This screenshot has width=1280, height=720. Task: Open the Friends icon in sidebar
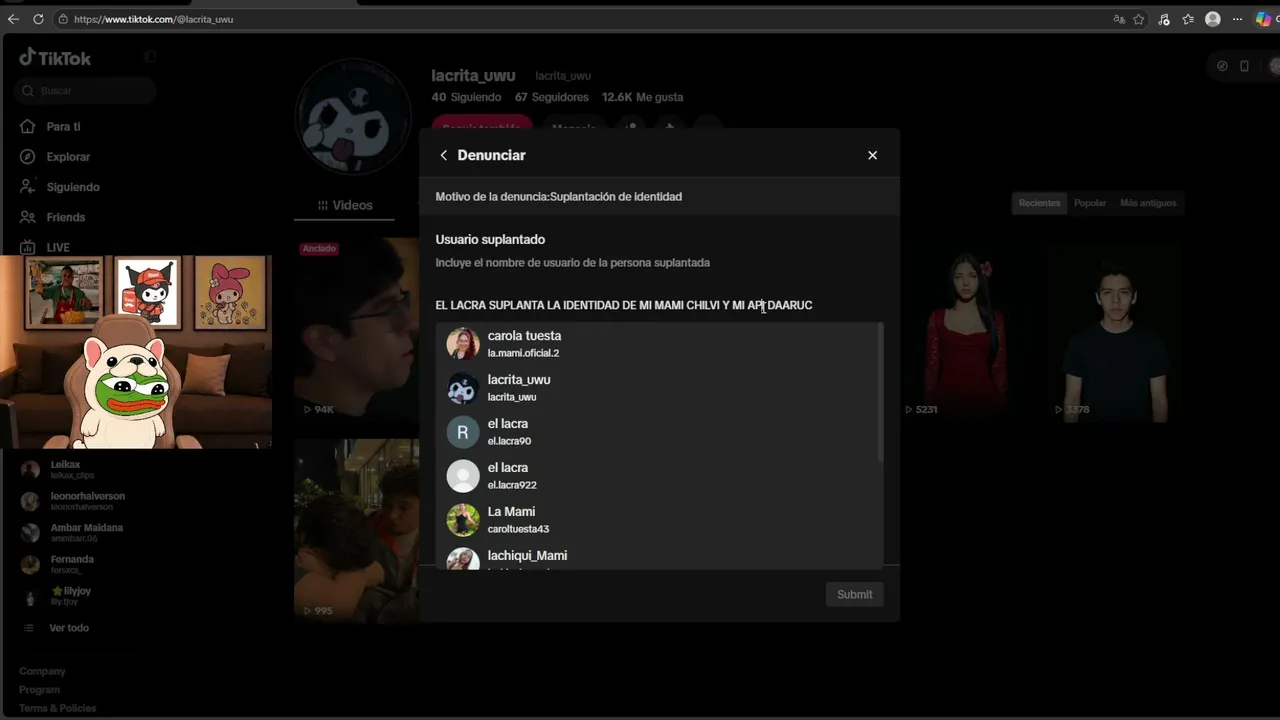coord(28,217)
